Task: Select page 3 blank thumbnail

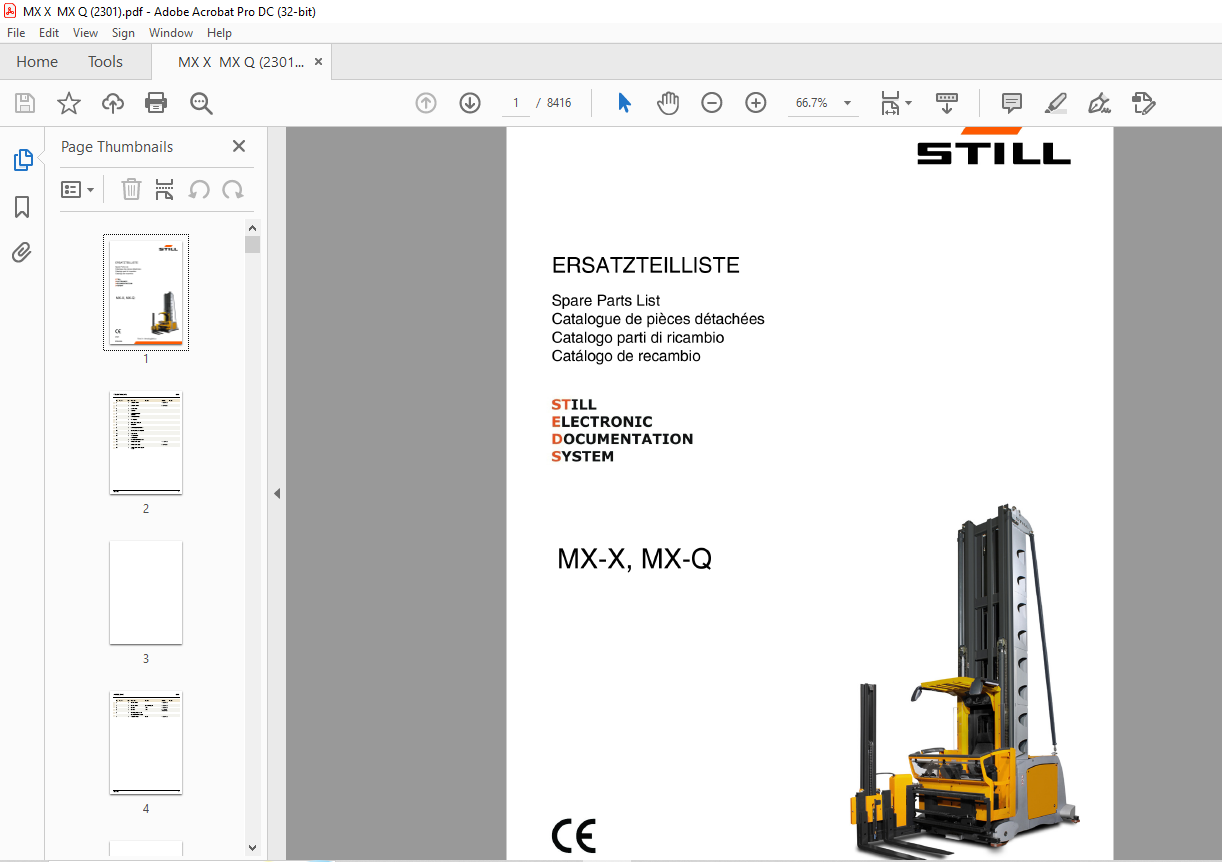Action: [146, 593]
